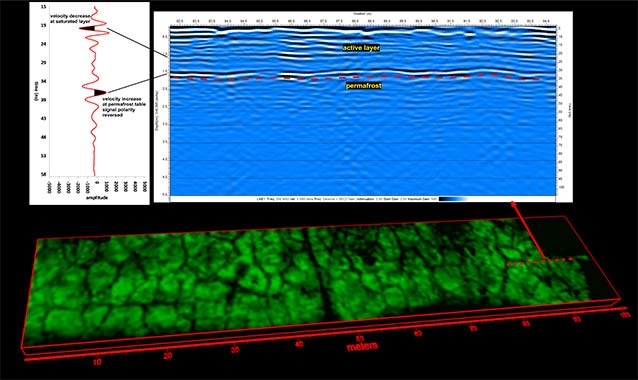Click the "Position (m)" title above the radargram
The height and width of the screenshot is (380, 638).
pyautogui.click(x=363, y=13)
